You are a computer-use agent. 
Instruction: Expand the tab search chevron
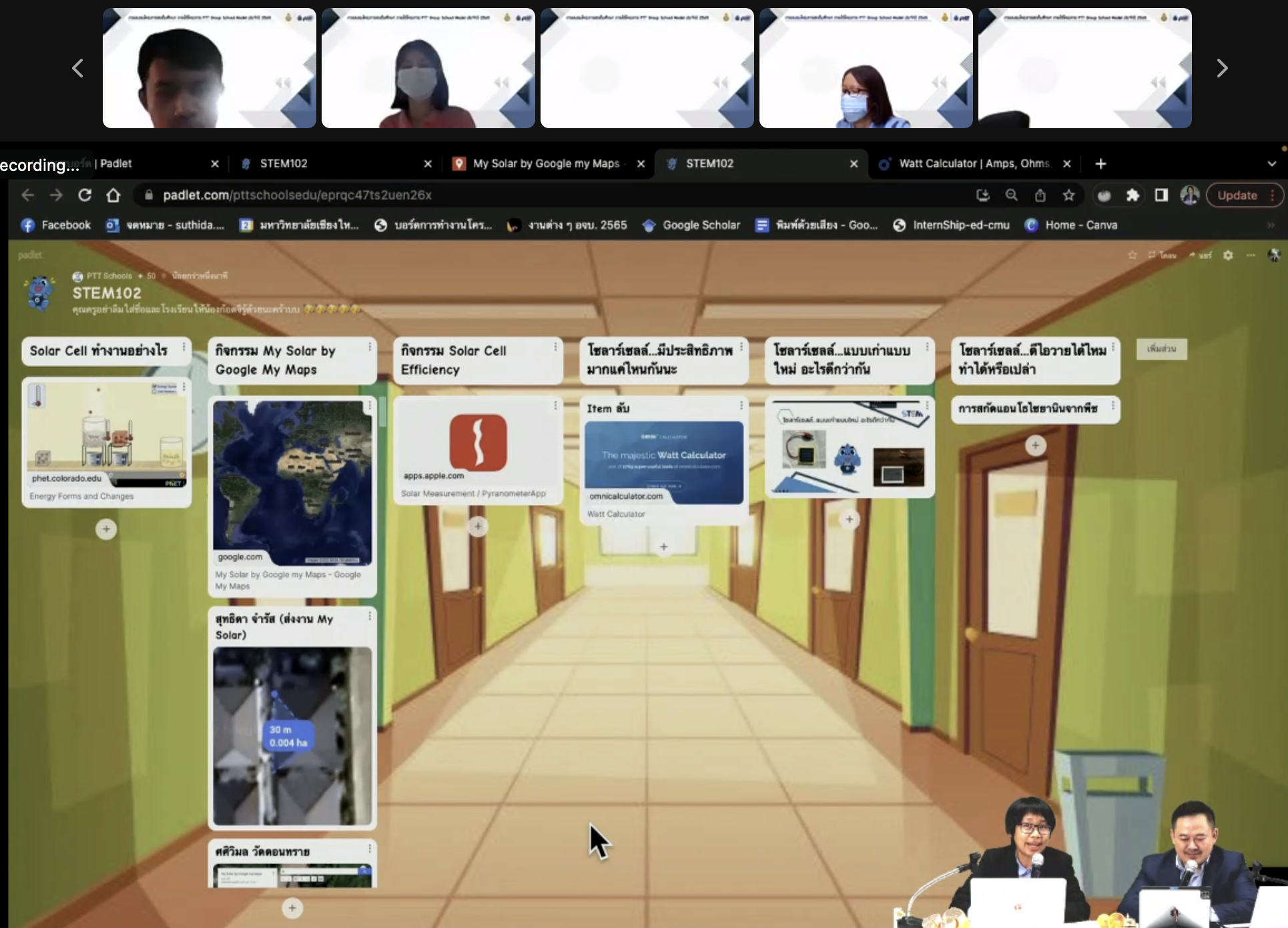click(1271, 164)
